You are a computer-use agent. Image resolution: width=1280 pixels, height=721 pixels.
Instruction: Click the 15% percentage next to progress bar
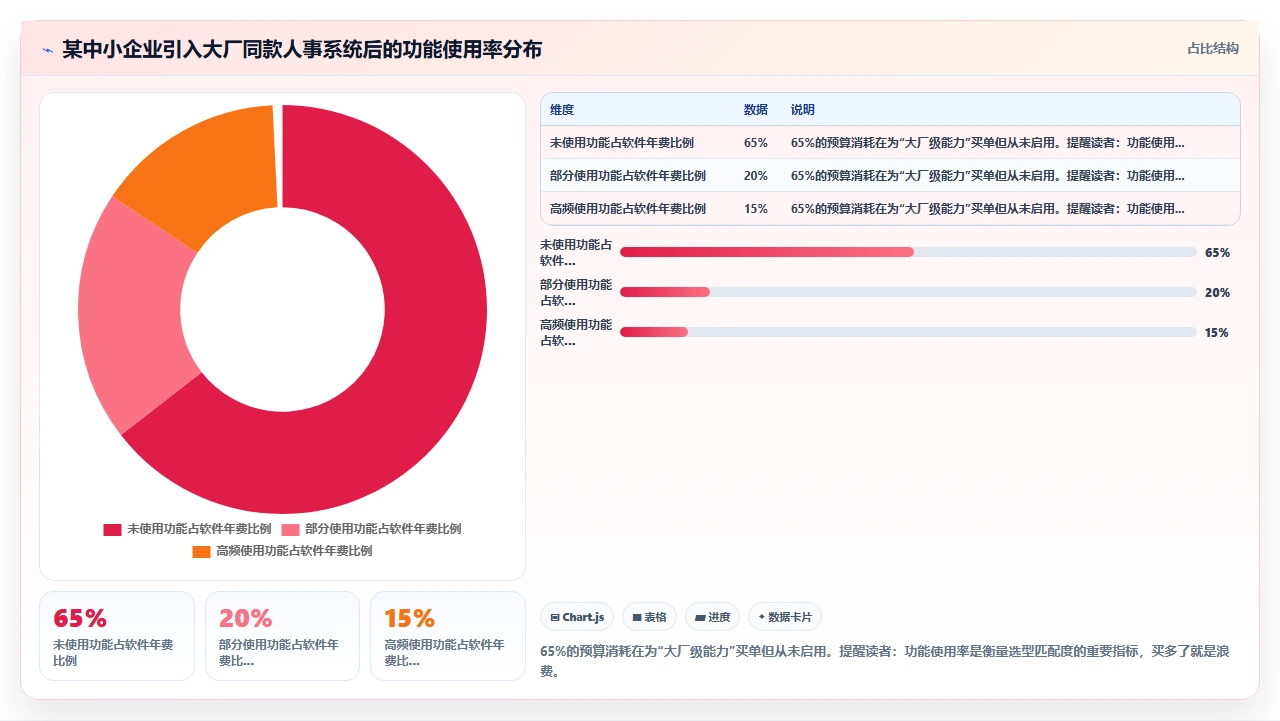tap(1217, 333)
